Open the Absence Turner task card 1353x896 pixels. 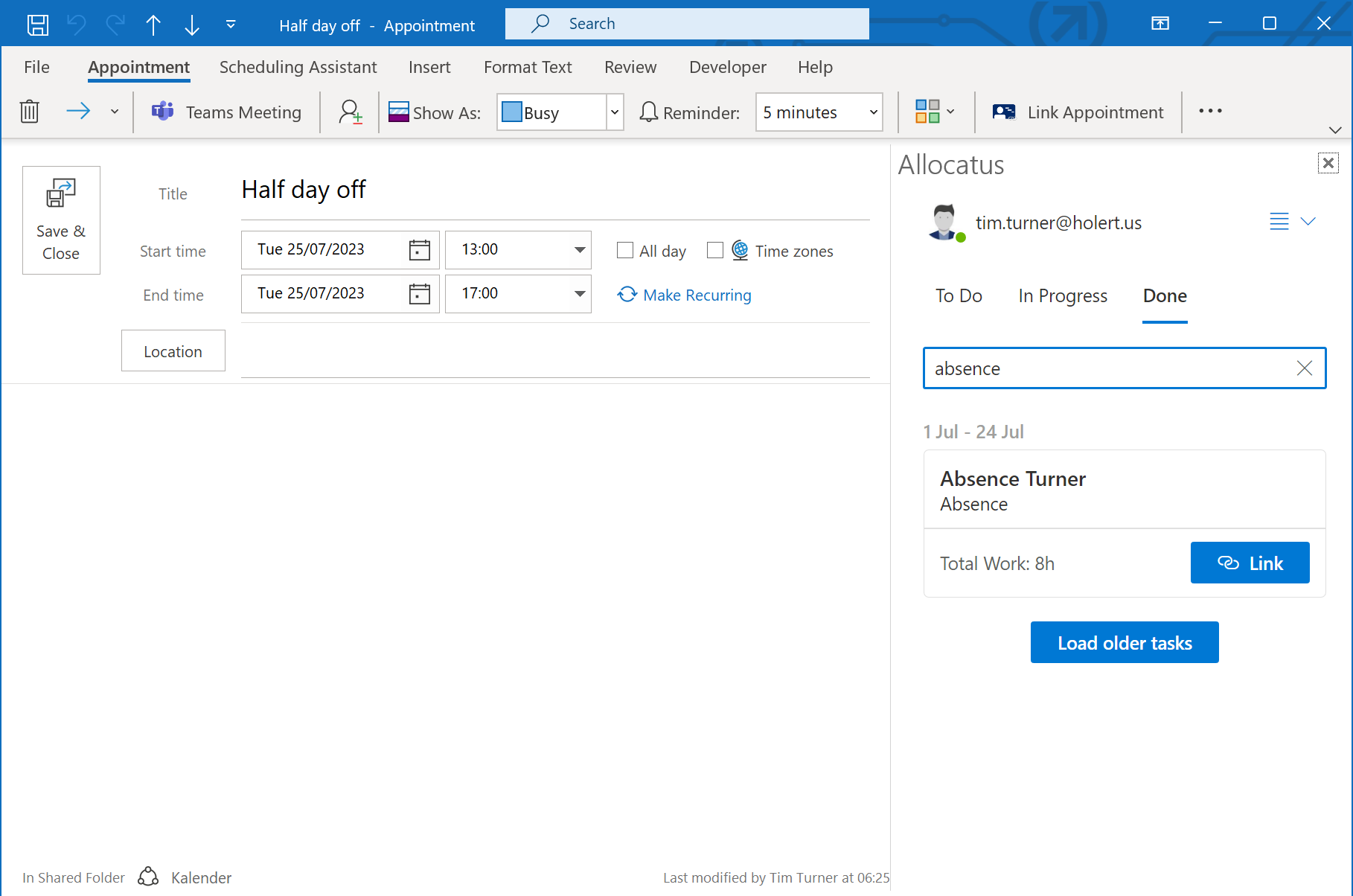1125,490
